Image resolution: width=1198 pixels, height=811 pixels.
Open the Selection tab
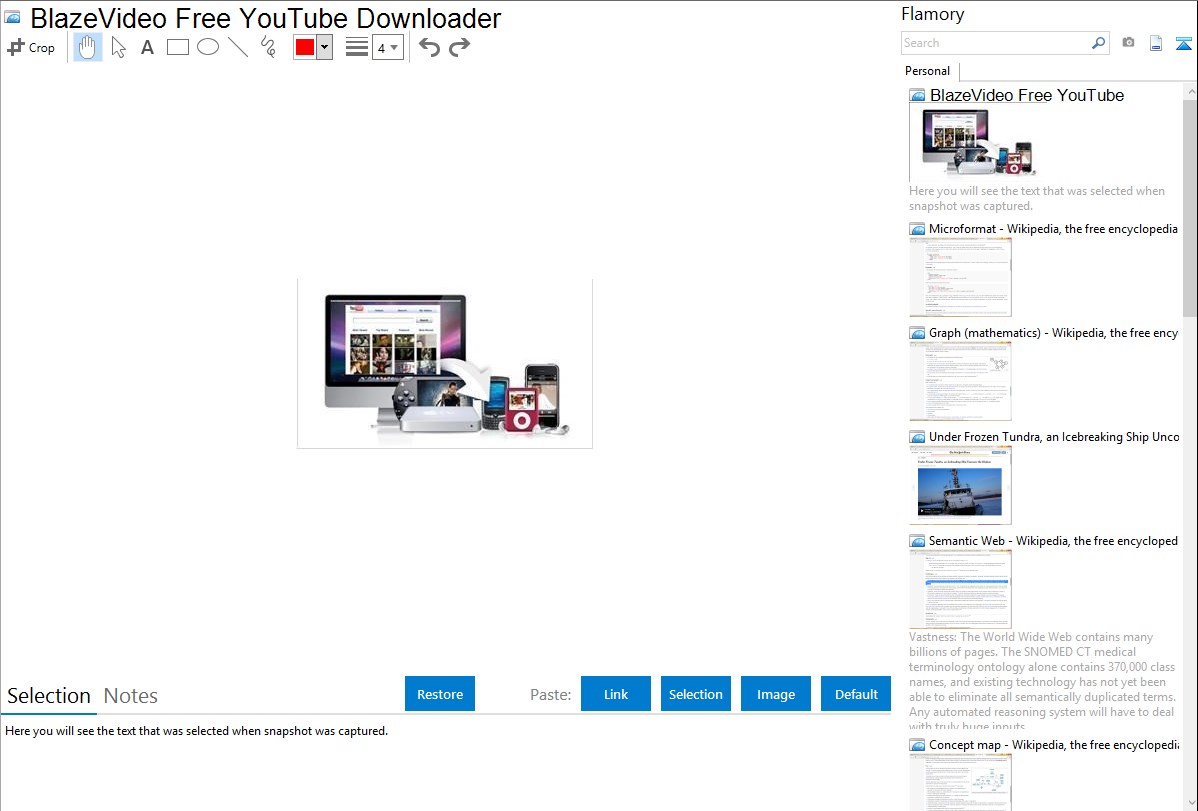(x=49, y=696)
